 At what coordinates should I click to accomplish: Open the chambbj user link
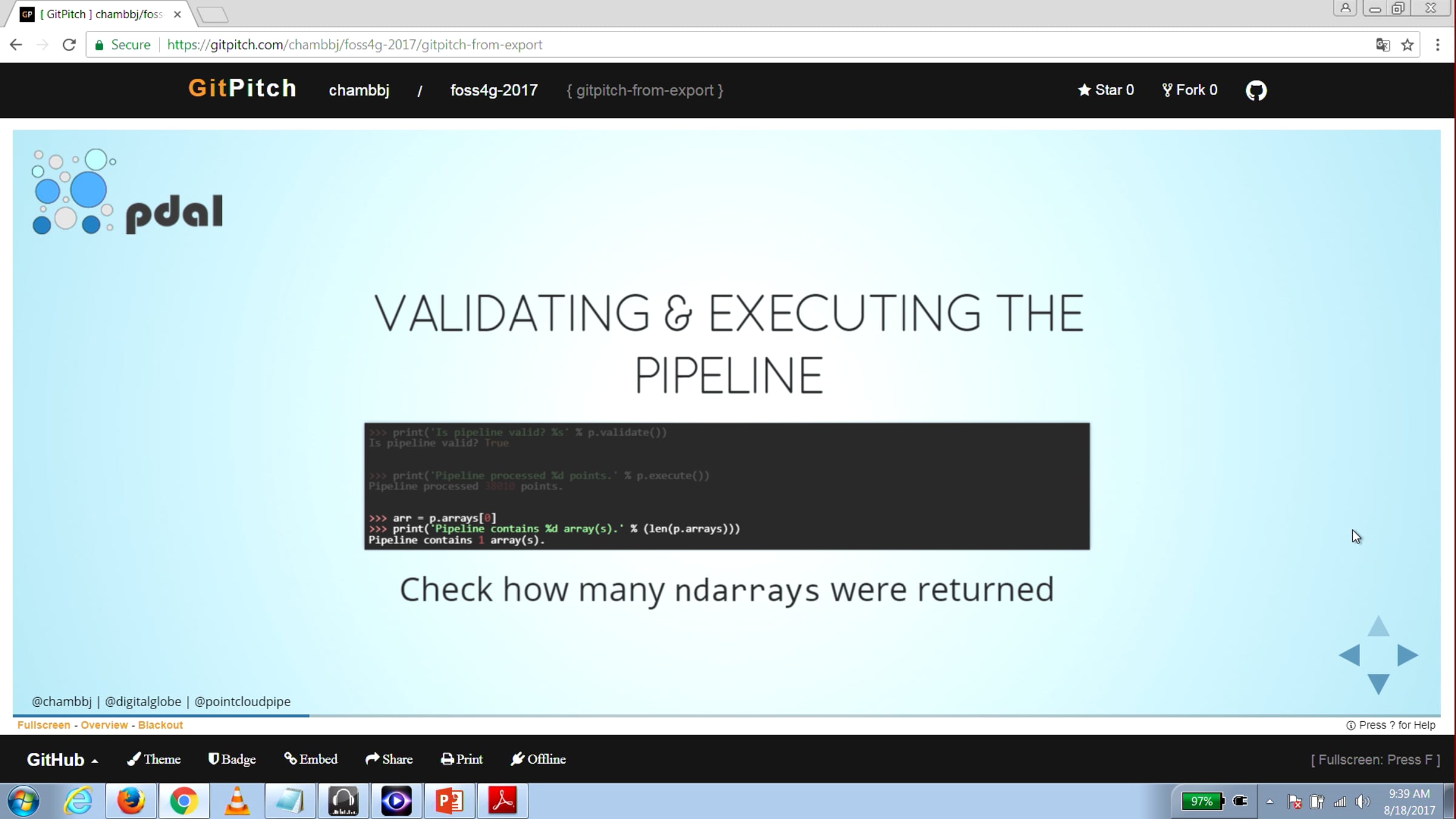click(359, 90)
